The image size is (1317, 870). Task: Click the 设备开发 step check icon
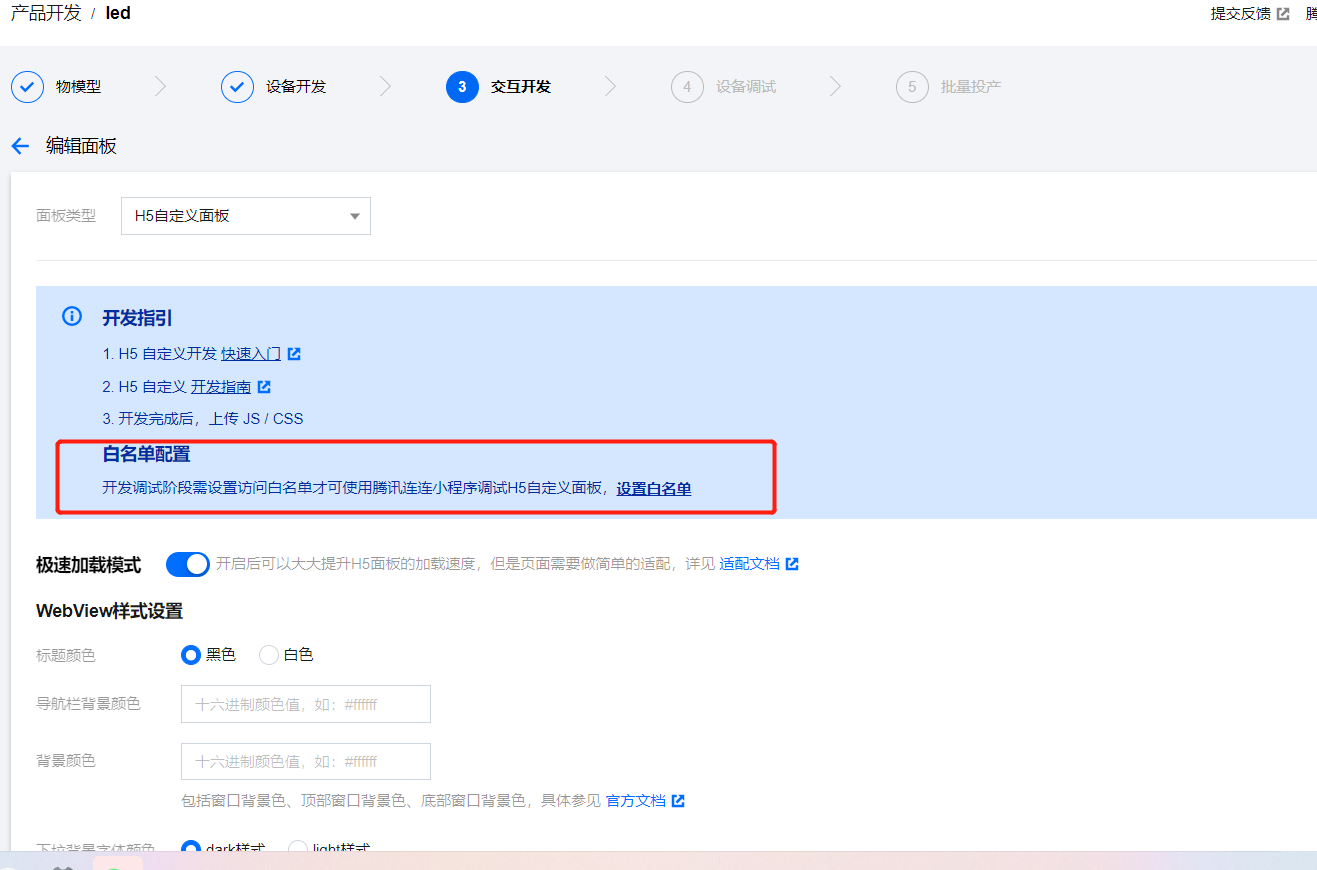click(237, 87)
